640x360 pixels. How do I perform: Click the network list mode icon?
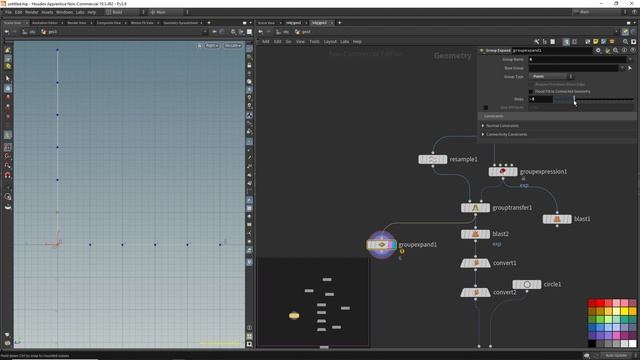(x=553, y=42)
